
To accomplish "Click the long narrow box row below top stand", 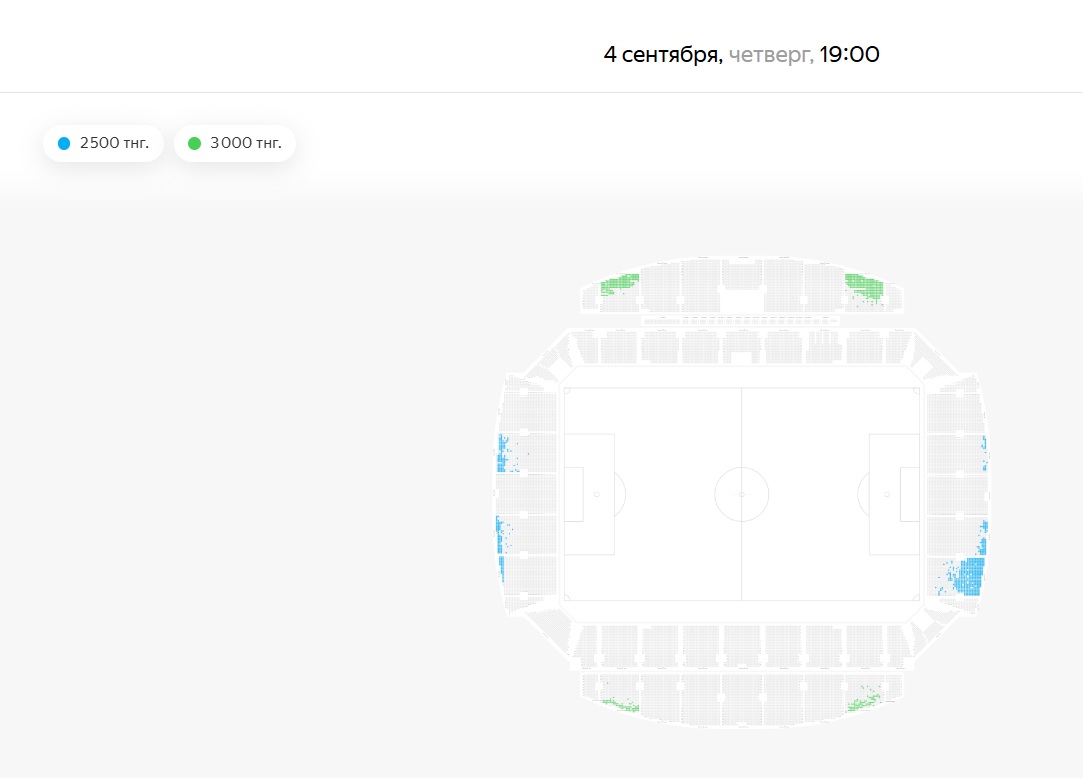I will [740, 321].
